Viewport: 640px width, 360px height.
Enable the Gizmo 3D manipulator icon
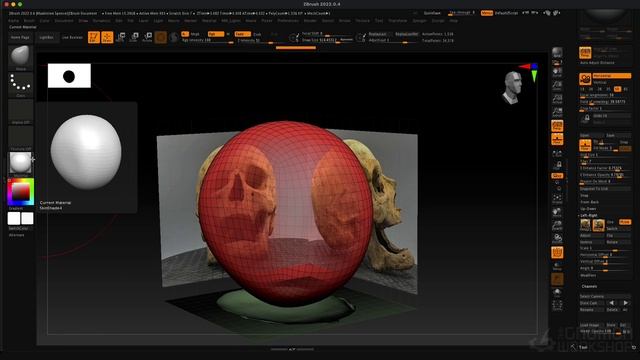point(160,37)
